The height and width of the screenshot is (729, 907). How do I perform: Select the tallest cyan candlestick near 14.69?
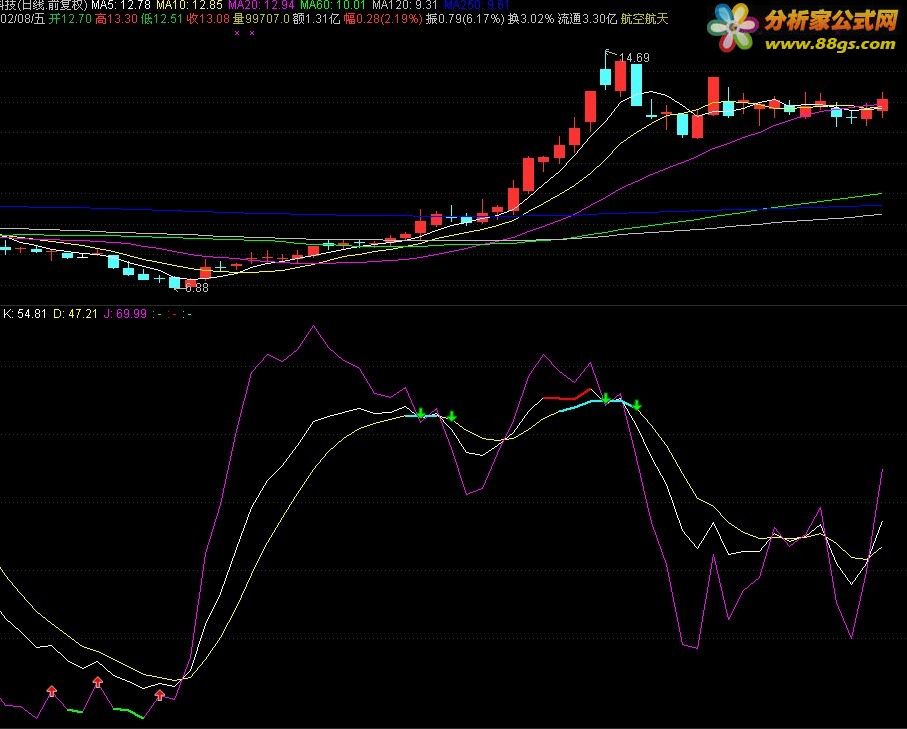636,84
